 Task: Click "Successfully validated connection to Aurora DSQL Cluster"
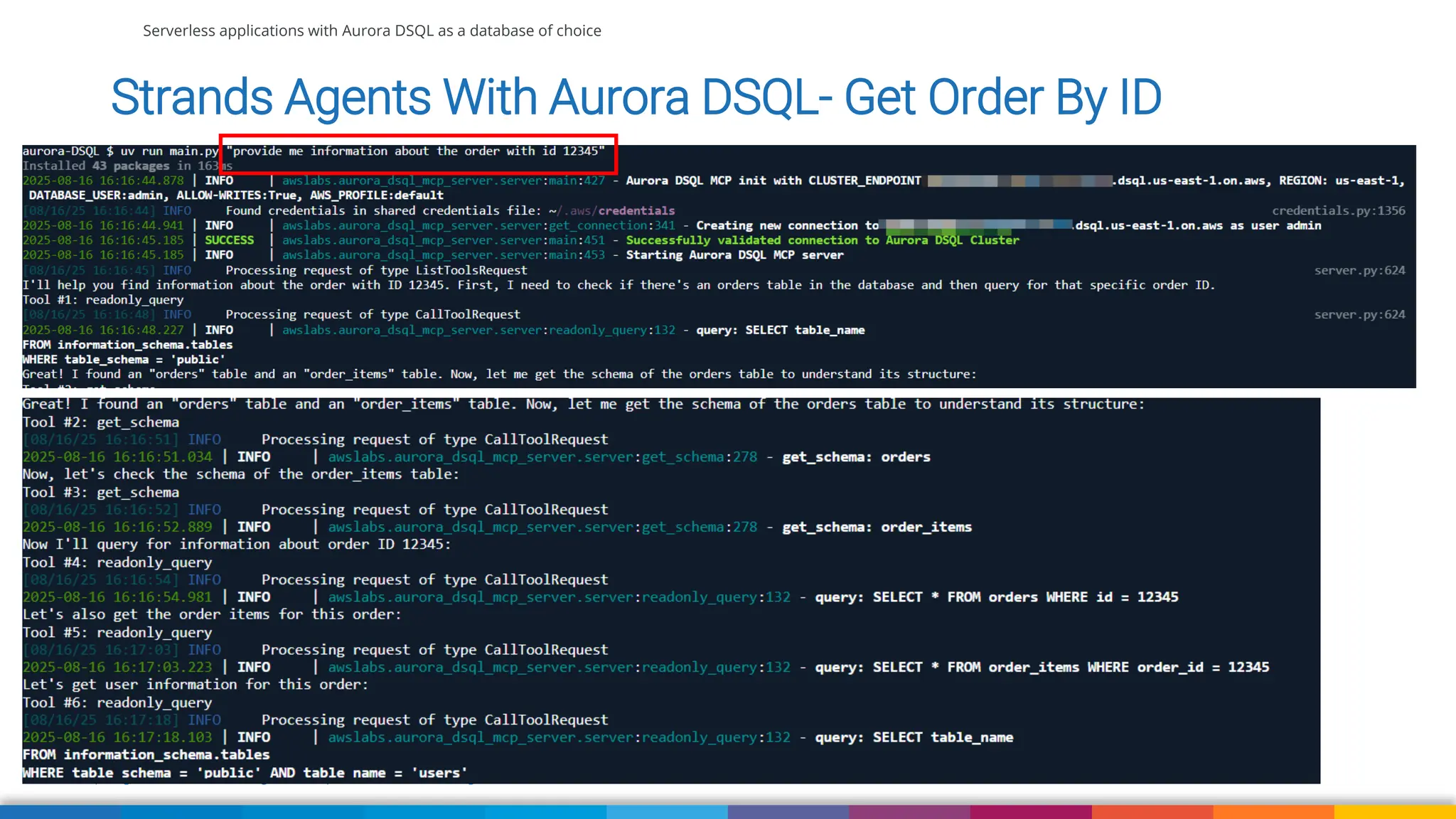tap(823, 240)
